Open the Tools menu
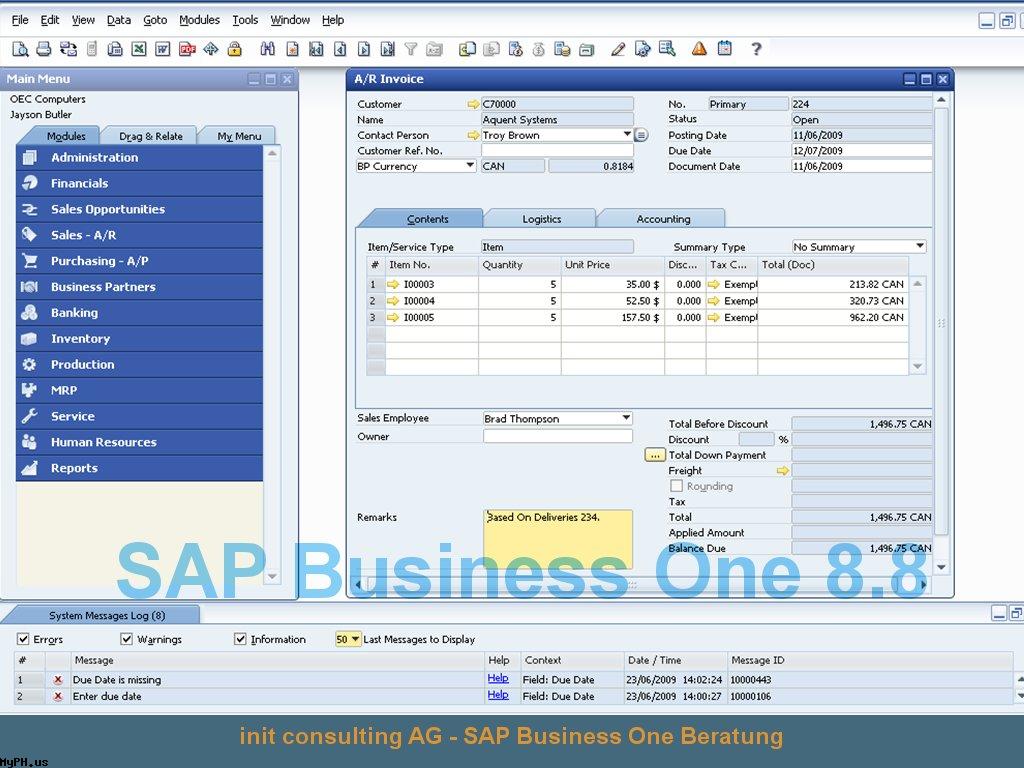The image size is (1024, 768). (246, 20)
